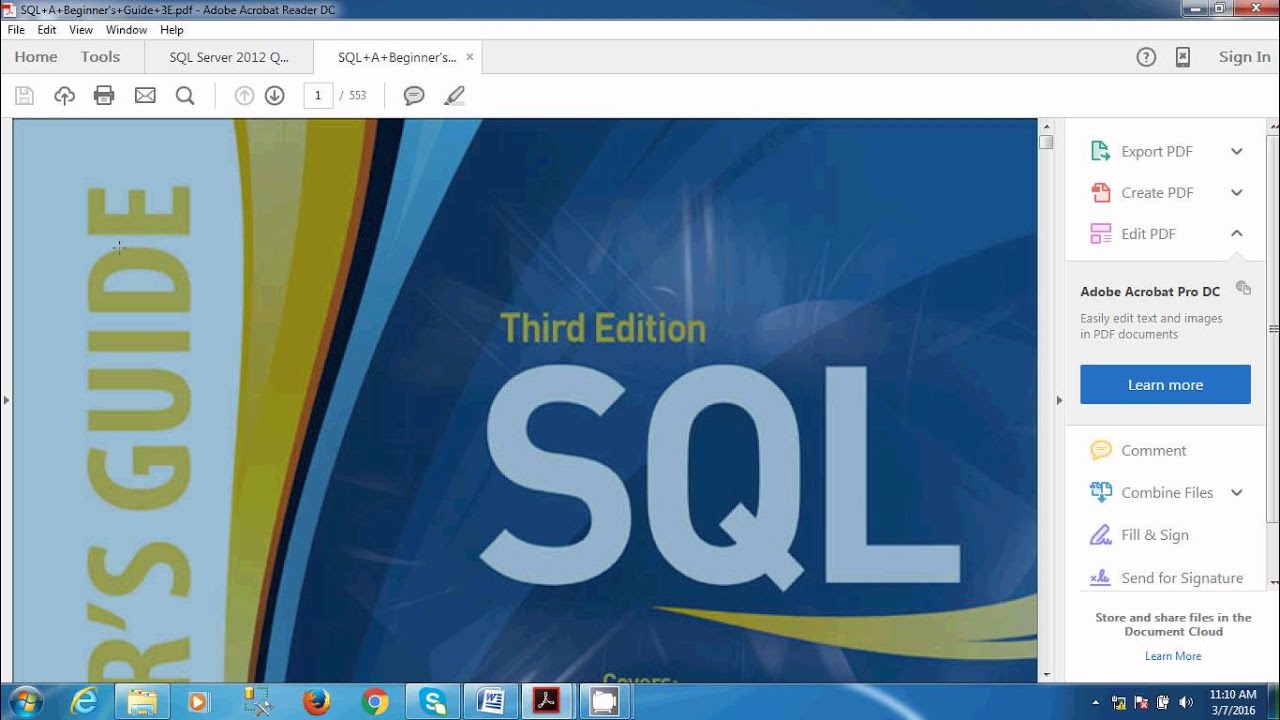Click the Adobe Acrobat Pro DC copy icon
The width and height of the screenshot is (1280, 720).
click(x=1243, y=288)
